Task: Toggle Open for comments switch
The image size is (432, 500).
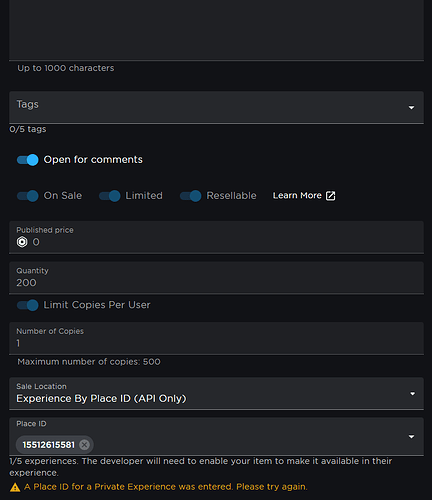Action: 28,160
